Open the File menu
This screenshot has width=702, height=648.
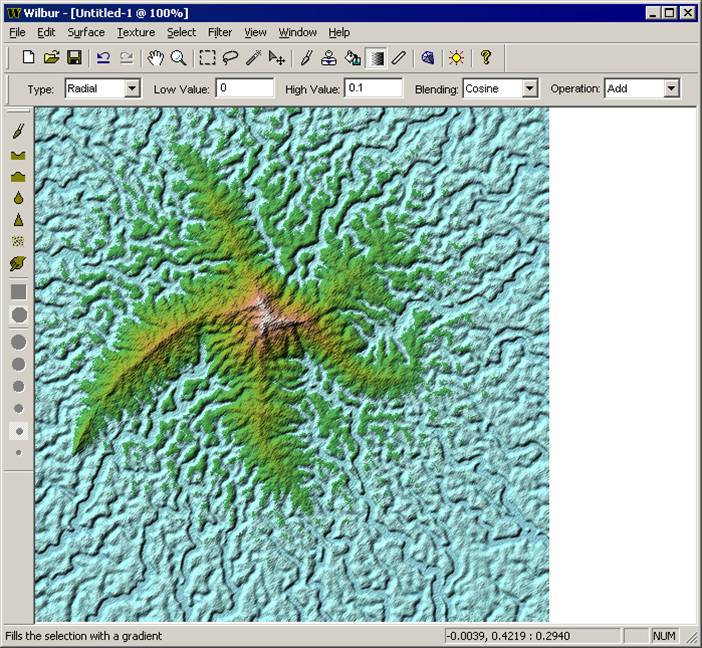point(17,32)
